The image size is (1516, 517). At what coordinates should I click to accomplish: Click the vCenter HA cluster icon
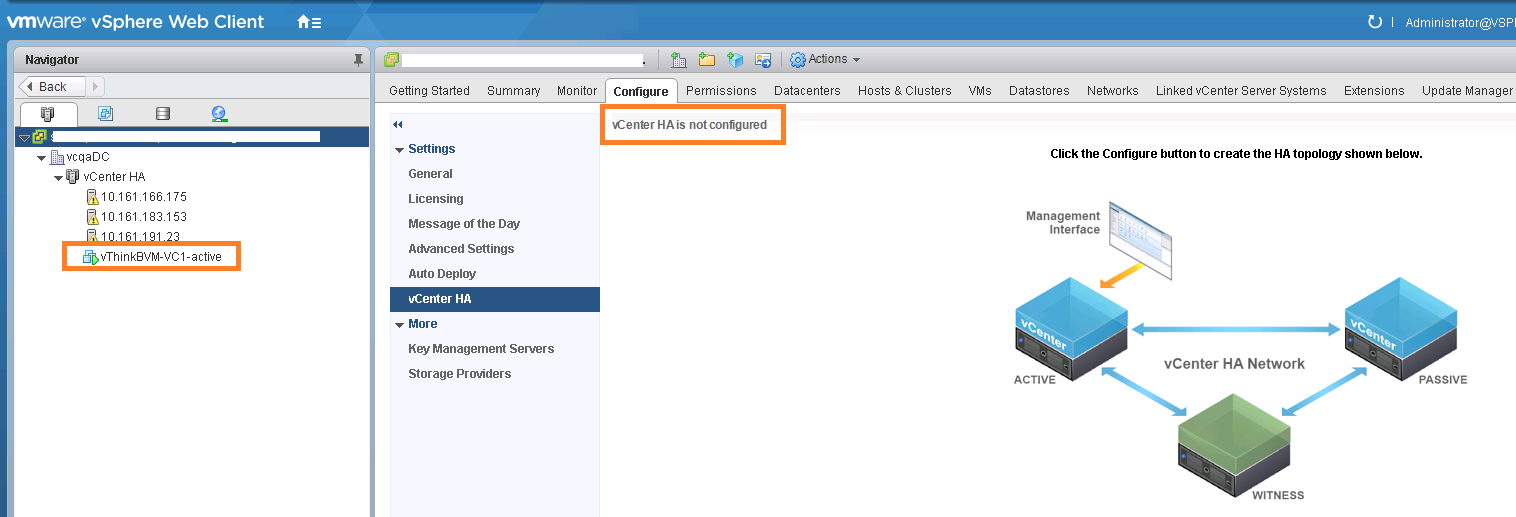click(73, 177)
